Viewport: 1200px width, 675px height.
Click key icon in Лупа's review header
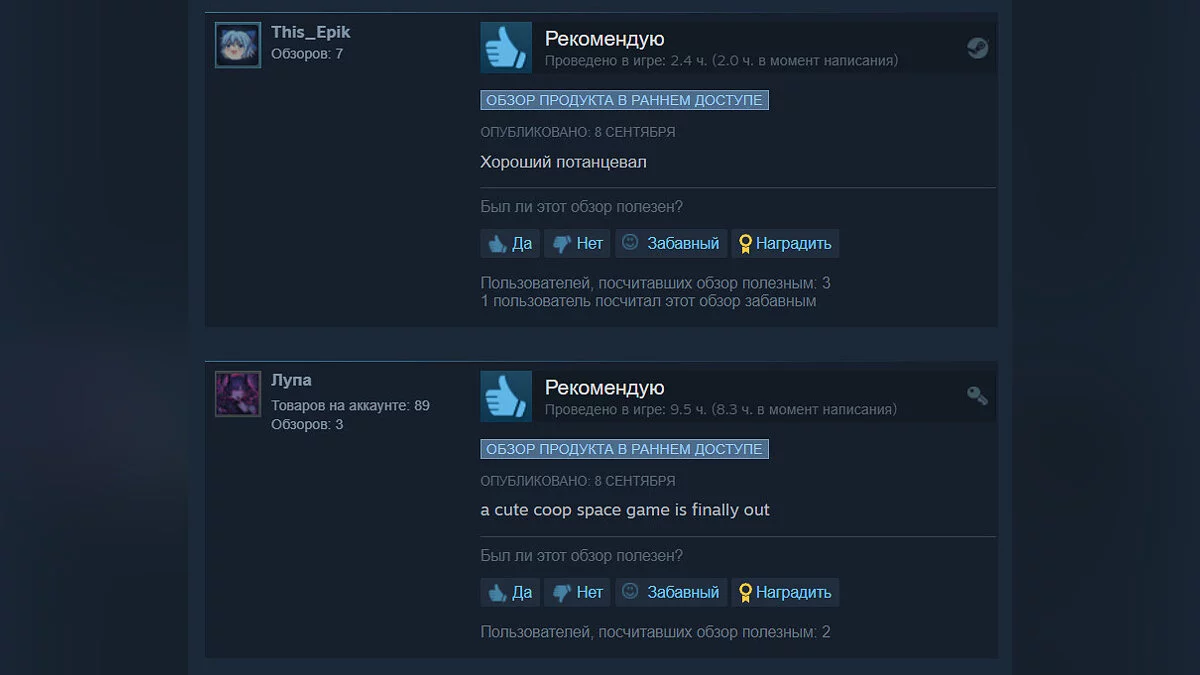coord(978,396)
